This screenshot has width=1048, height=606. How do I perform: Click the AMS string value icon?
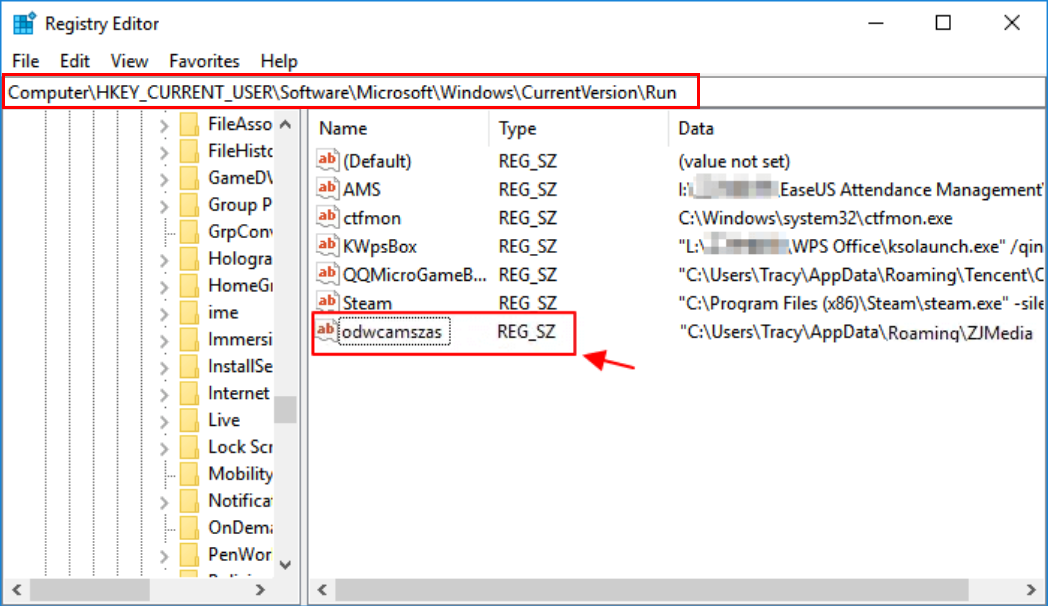pyautogui.click(x=328, y=189)
